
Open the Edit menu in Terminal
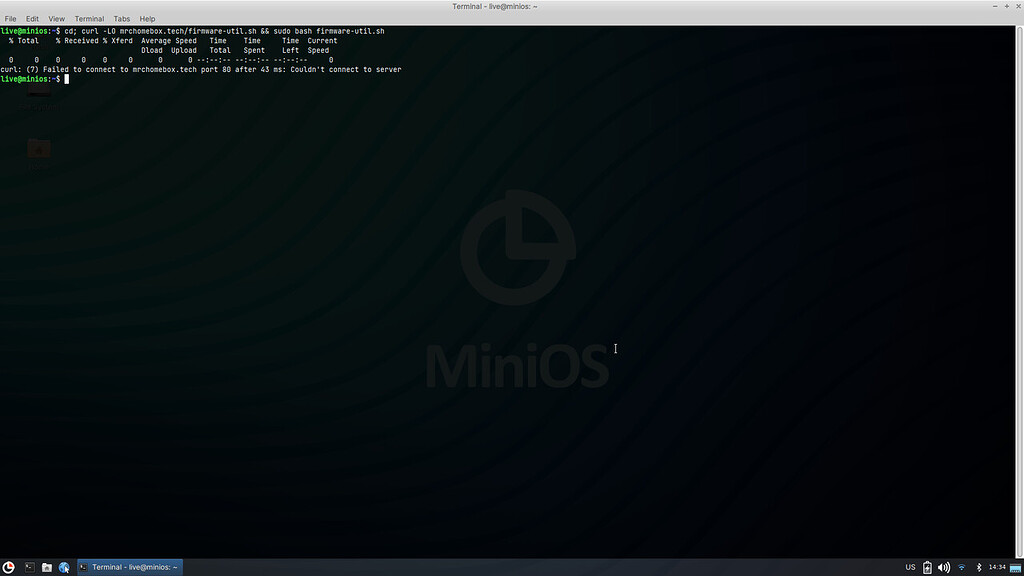(x=32, y=18)
